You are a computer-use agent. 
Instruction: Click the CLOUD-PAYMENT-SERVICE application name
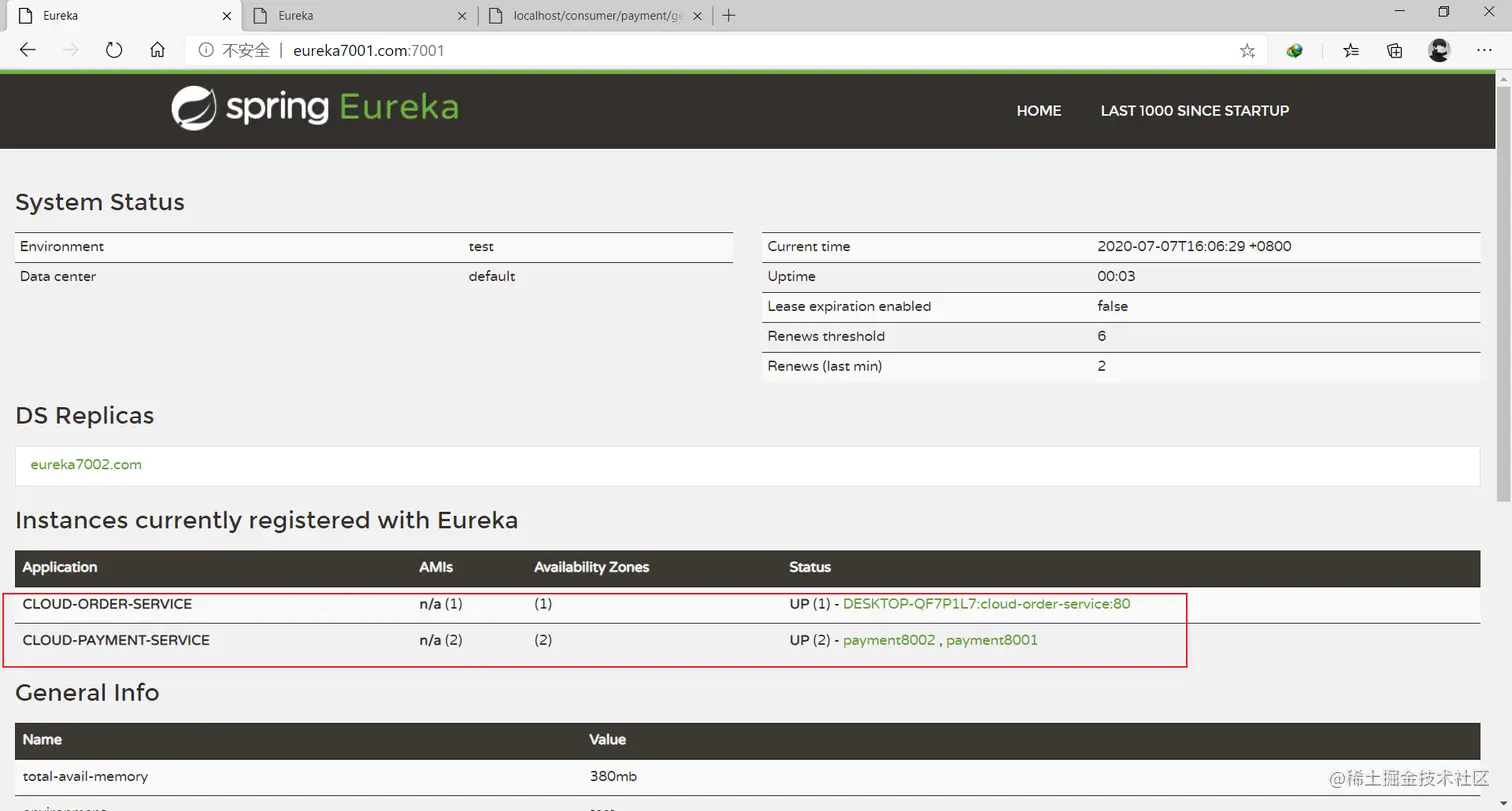coord(116,640)
